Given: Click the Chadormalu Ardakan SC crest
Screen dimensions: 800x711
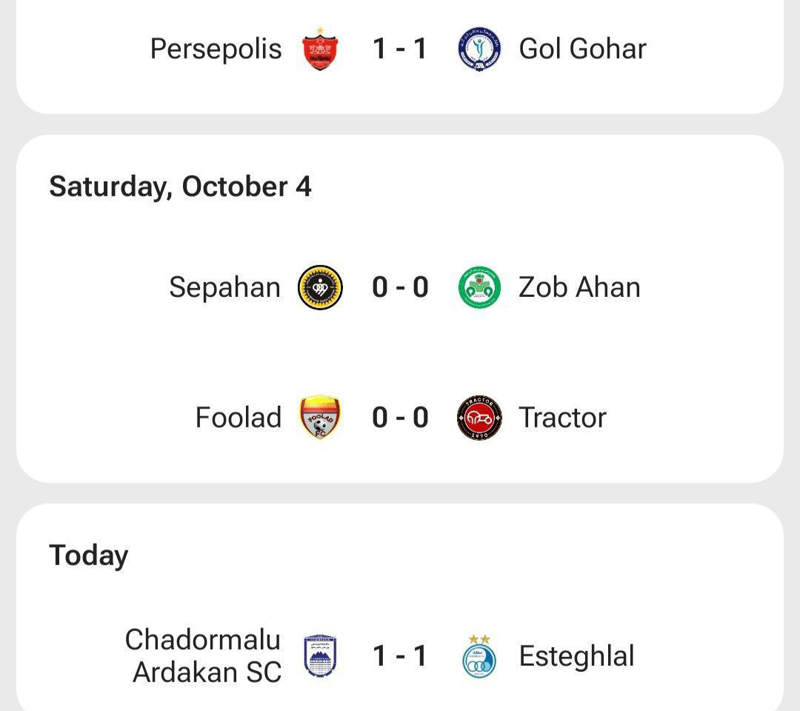Looking at the screenshot, I should coord(320,656).
